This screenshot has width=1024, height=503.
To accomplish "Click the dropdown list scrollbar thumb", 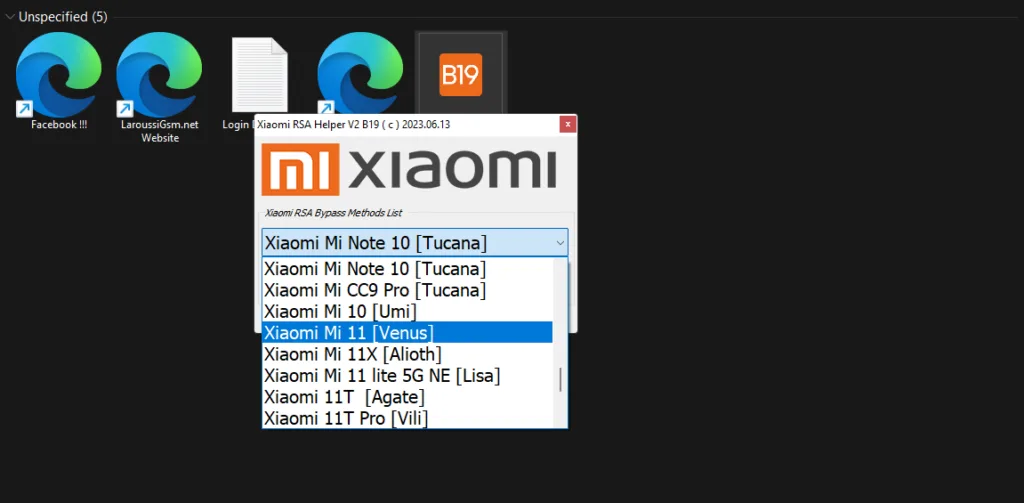I will pos(560,380).
